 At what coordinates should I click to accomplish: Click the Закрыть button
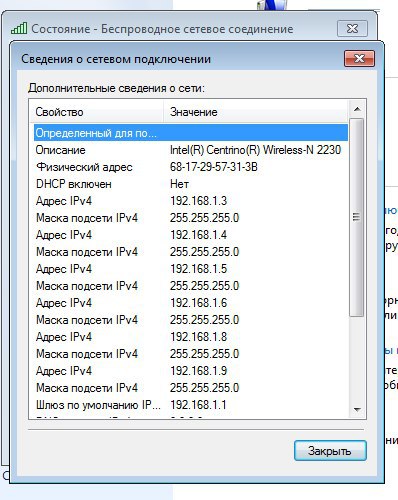point(330,451)
